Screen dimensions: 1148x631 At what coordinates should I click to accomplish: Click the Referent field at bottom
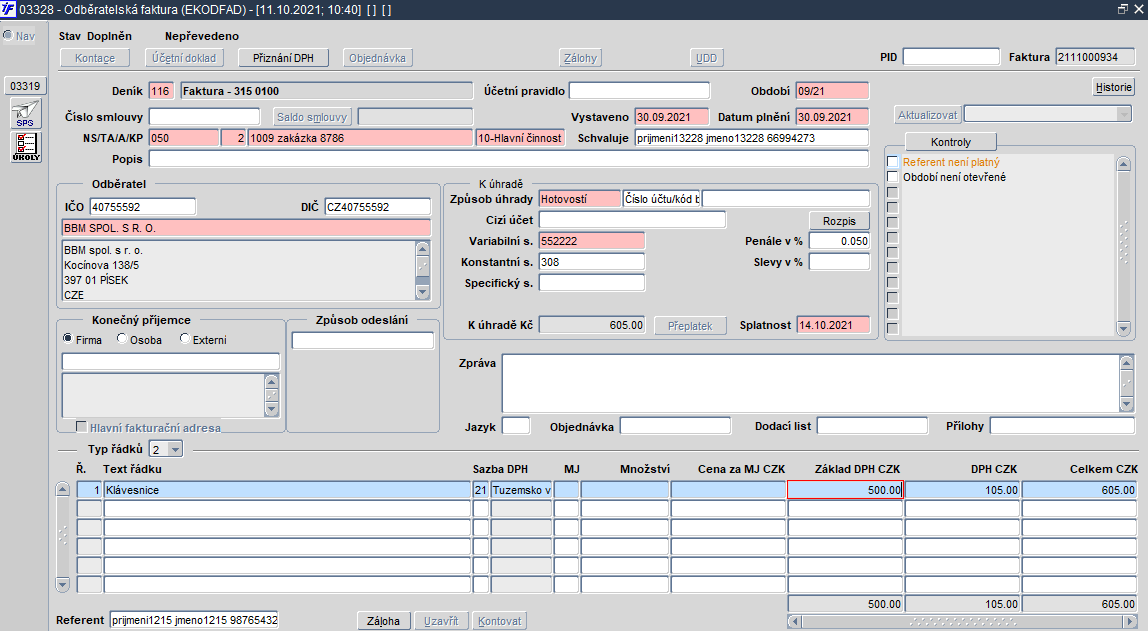[x=194, y=620]
